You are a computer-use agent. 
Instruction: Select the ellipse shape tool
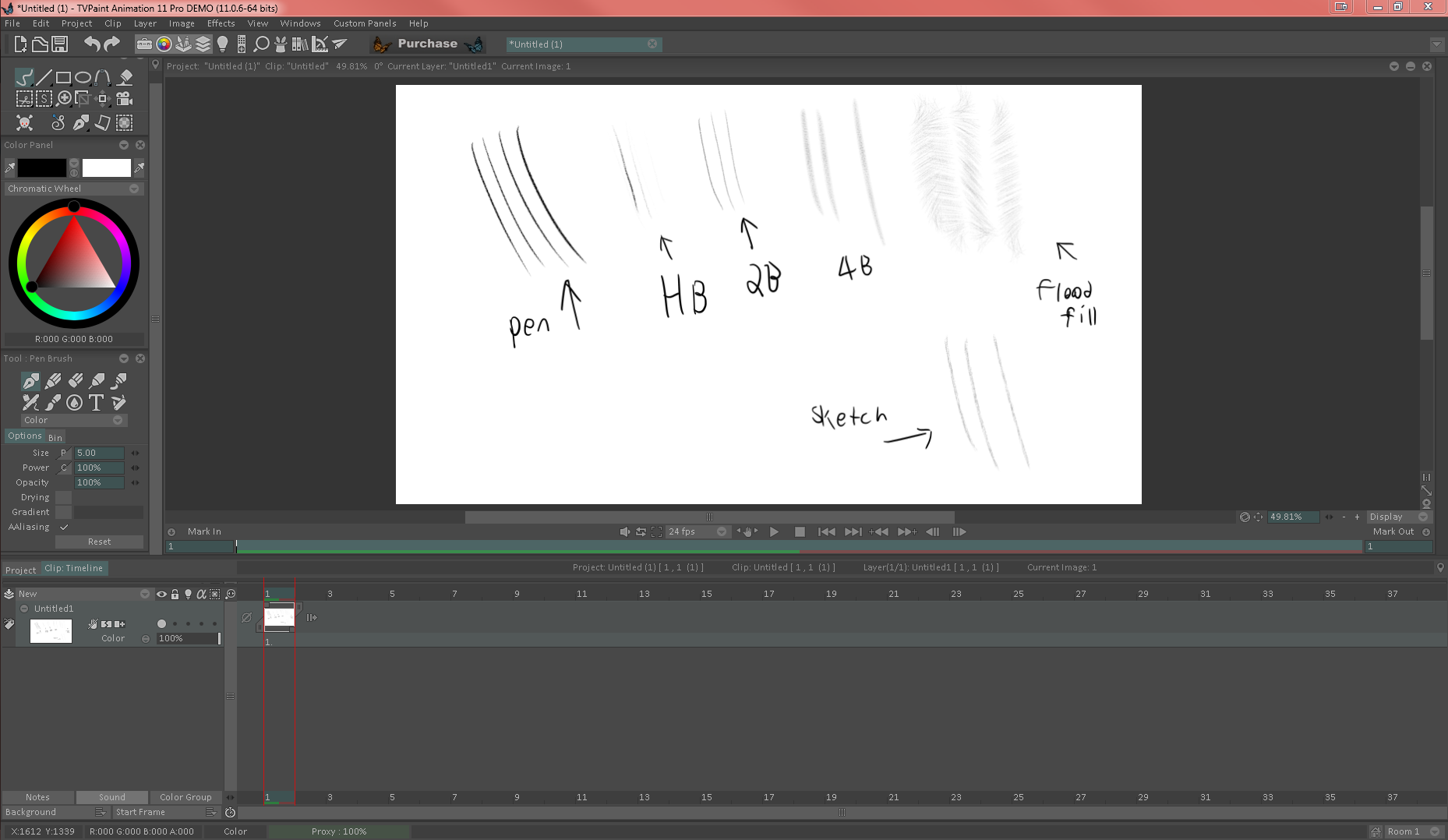83,77
